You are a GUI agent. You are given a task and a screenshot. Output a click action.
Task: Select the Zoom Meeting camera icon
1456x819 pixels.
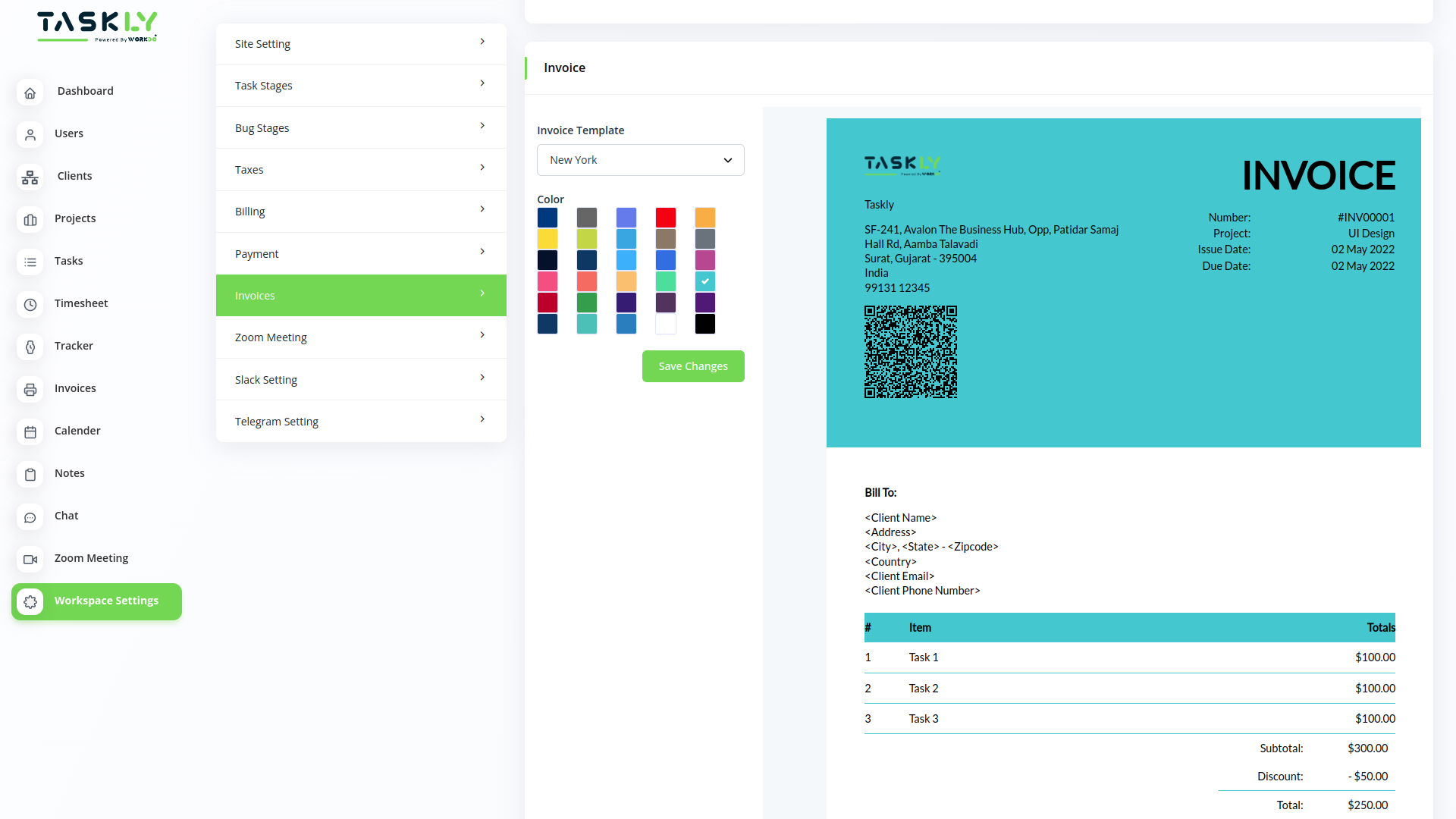30,560
